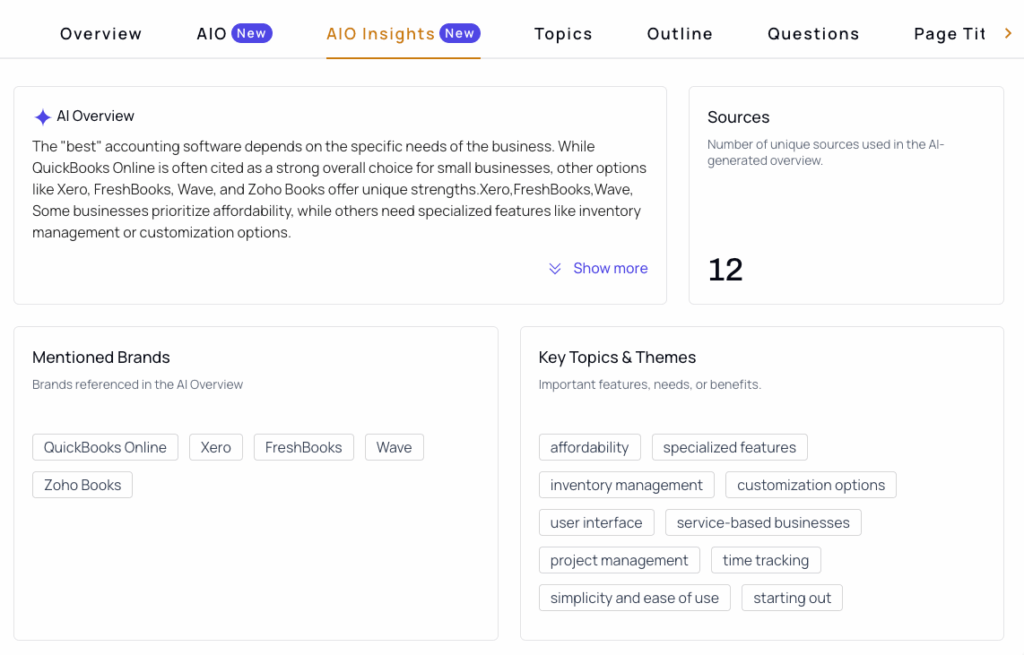This screenshot has height=655, width=1024.
Task: Open the Outline tab
Action: click(679, 34)
